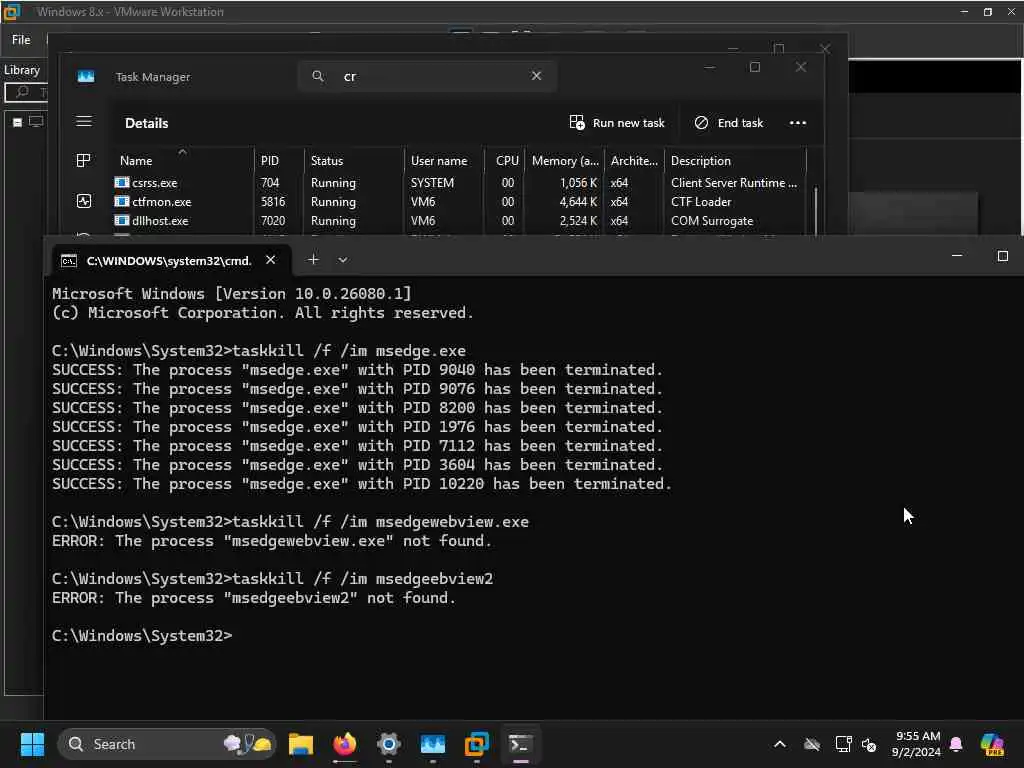Select the dllhost.exe process row
This screenshot has width=1024, height=768.
point(460,221)
